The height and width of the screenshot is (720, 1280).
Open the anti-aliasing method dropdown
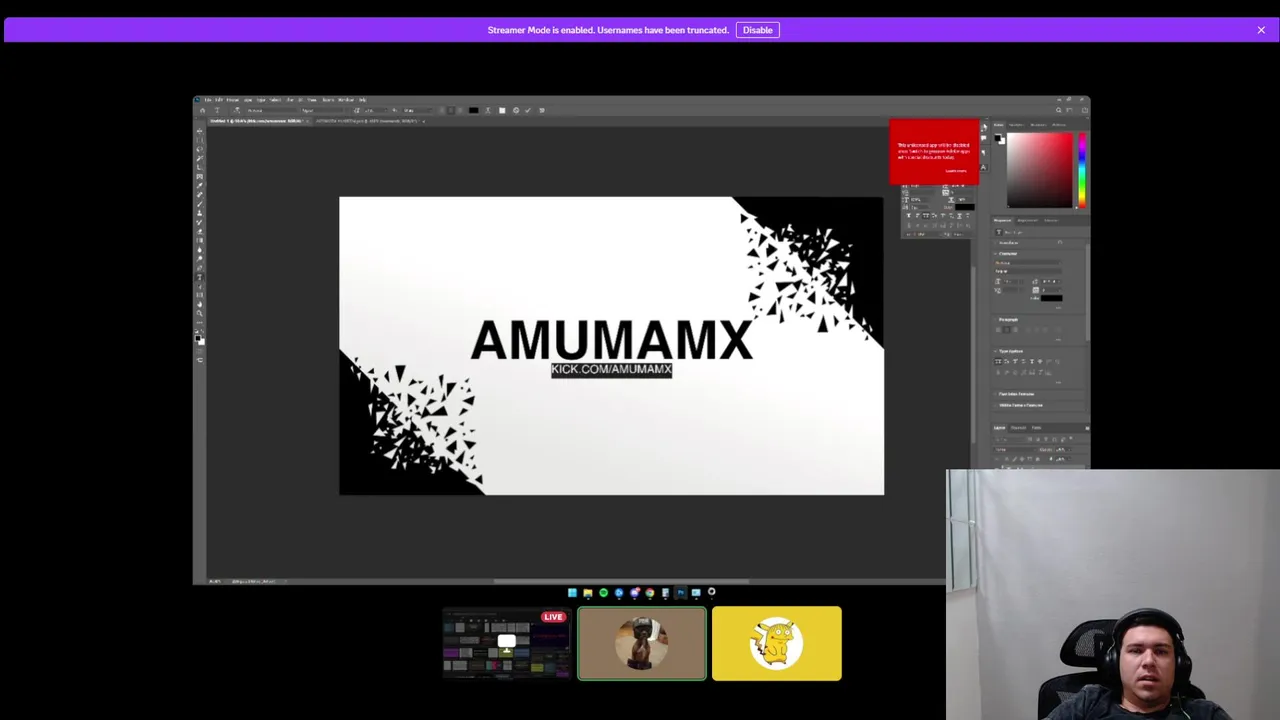(x=418, y=110)
